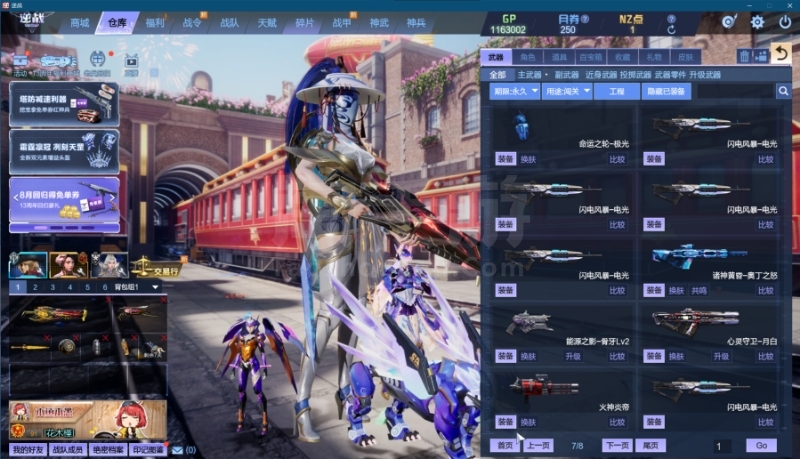
Task: Equip the 命运之轮-极光 item
Action: coord(505,159)
